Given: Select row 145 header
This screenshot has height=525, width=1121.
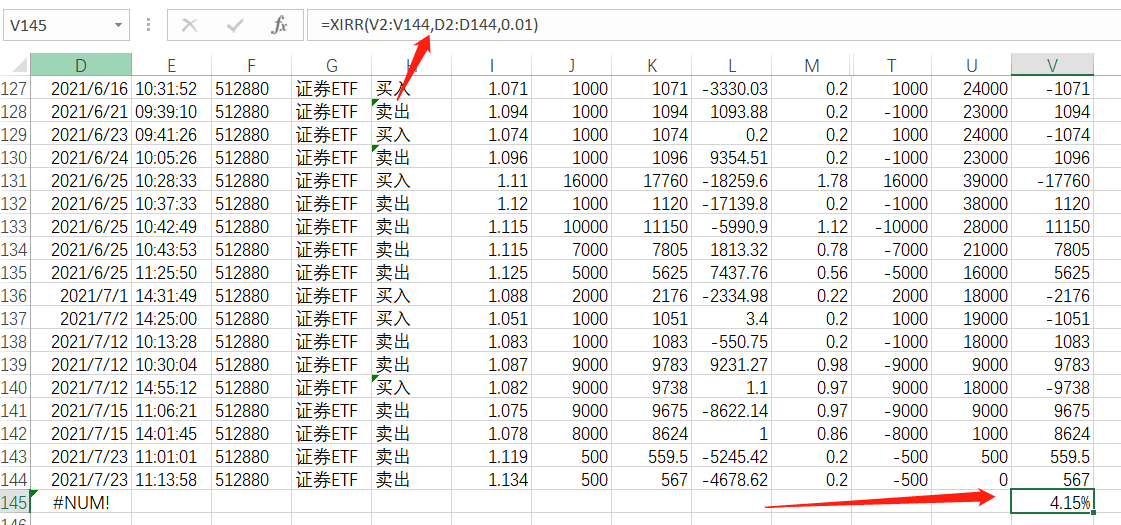Looking at the screenshot, I should 15,502.
